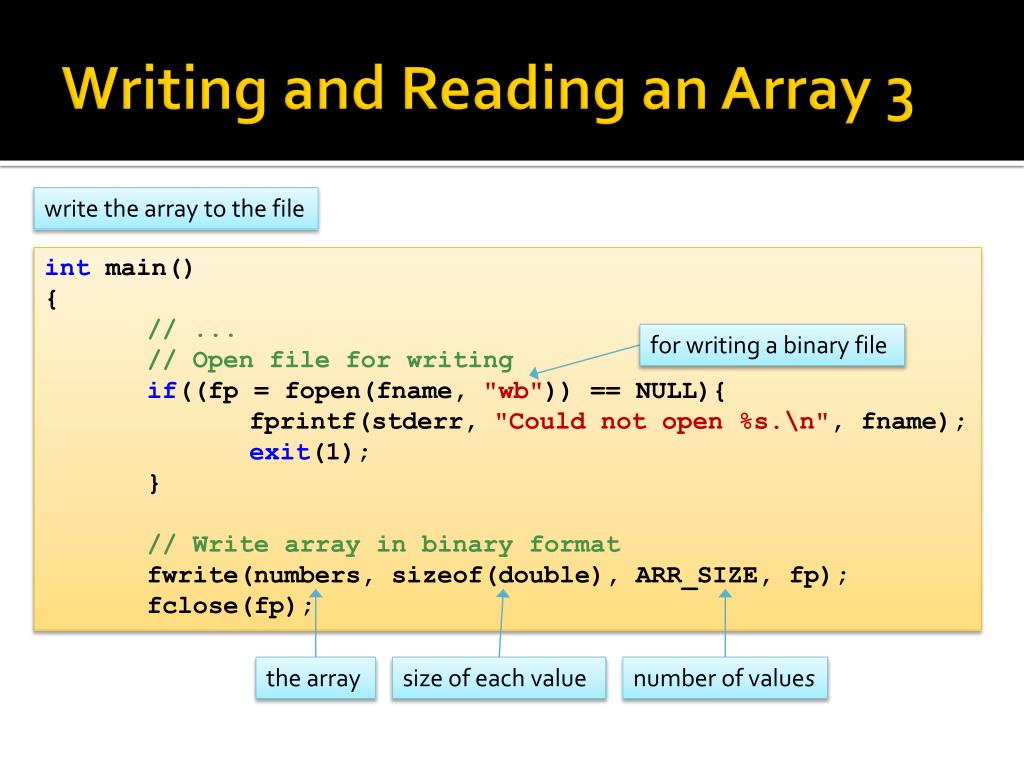Click the 'exit(1);' line
Image resolution: width=1024 pixels, height=768 pixels.
pyautogui.click(x=309, y=452)
